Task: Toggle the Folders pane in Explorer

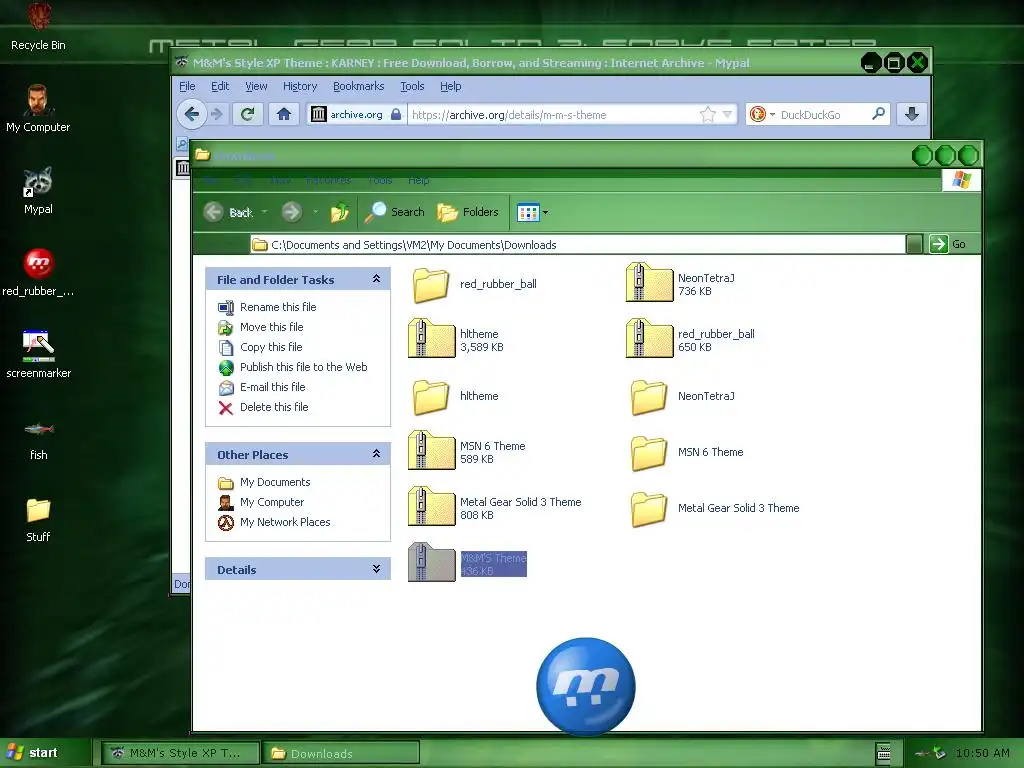Action: (x=468, y=212)
